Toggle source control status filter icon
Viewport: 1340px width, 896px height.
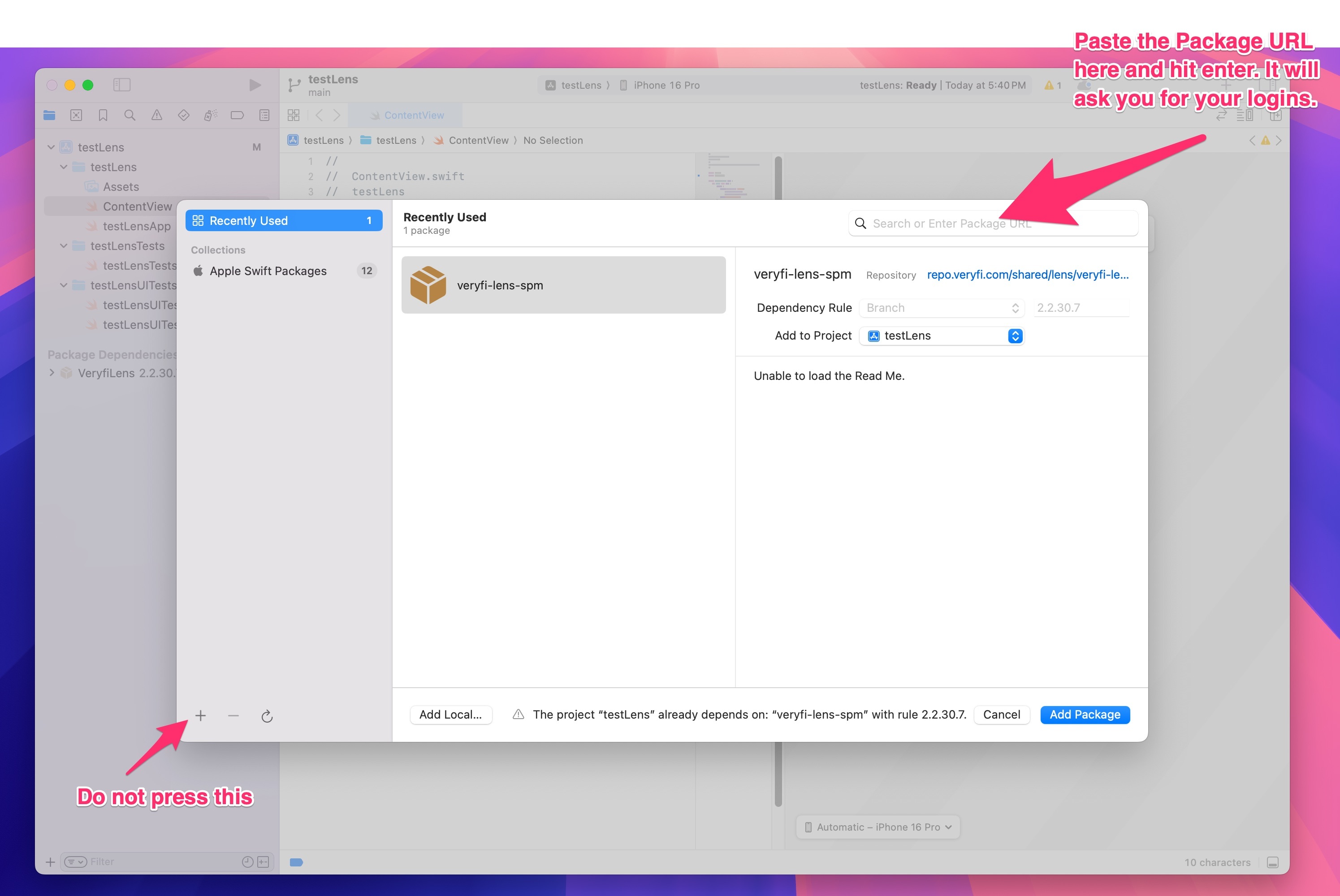[x=263, y=862]
